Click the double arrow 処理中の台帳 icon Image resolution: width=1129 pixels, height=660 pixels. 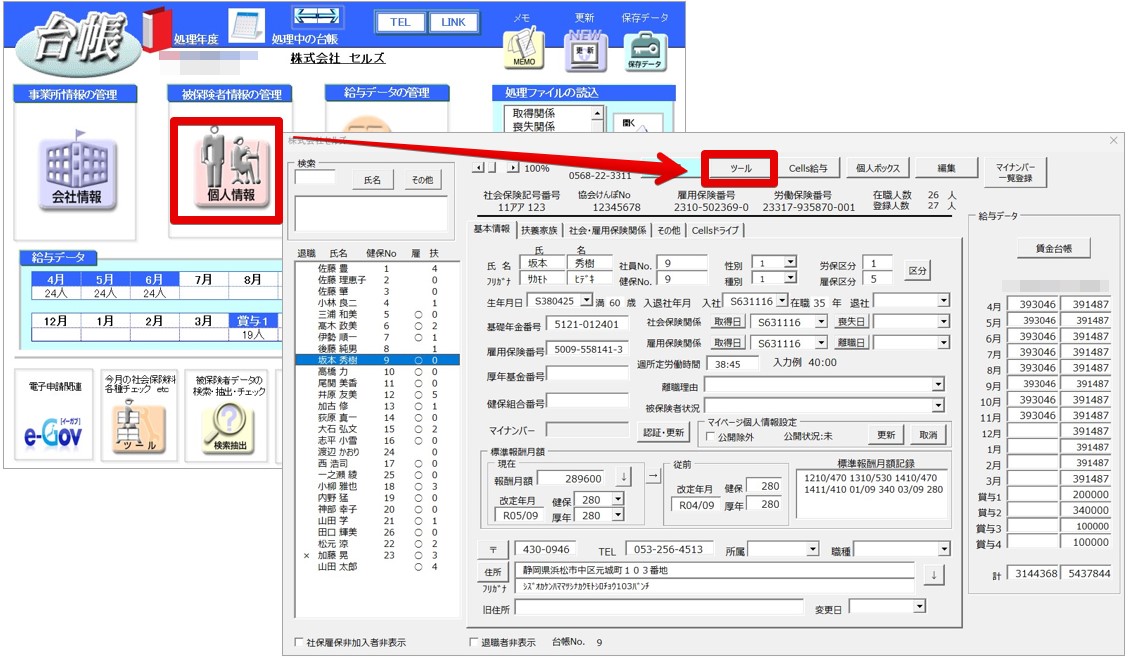tap(317, 17)
